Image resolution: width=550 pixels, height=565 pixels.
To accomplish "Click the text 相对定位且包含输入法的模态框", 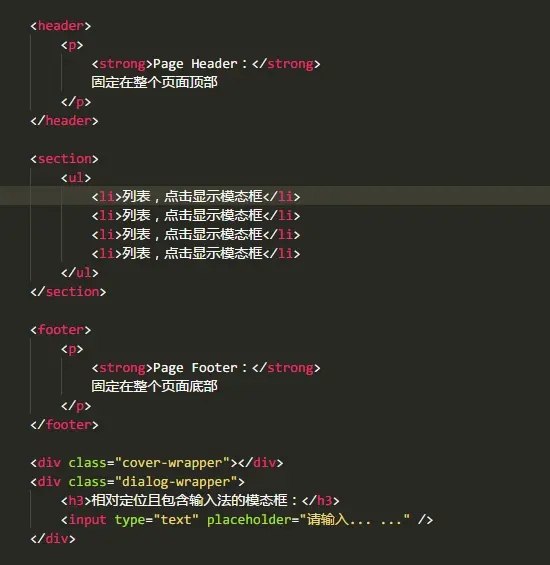I will 190,501.
